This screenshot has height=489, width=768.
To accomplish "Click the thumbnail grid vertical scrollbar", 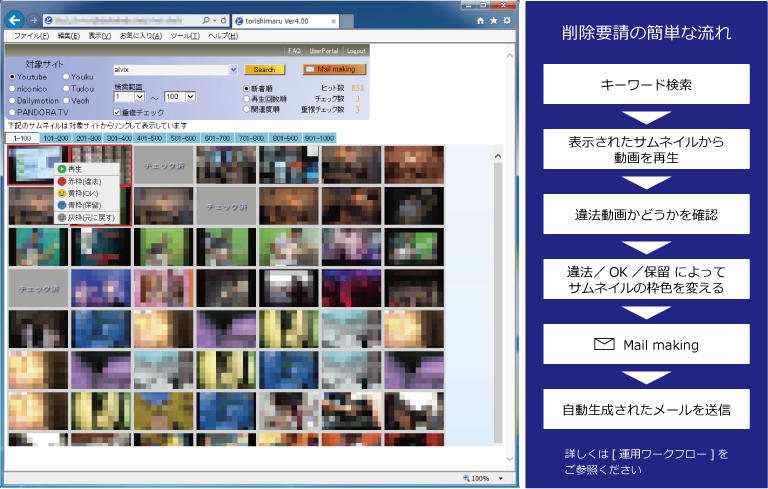I will (498, 303).
